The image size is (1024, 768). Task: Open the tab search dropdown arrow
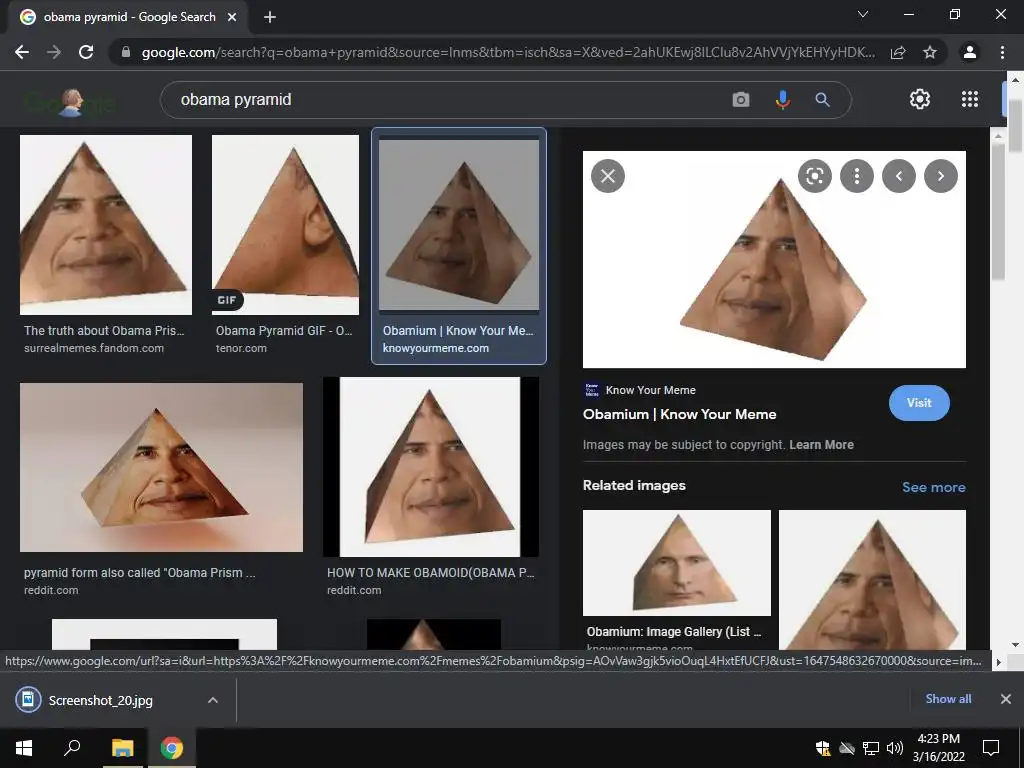coord(863,14)
